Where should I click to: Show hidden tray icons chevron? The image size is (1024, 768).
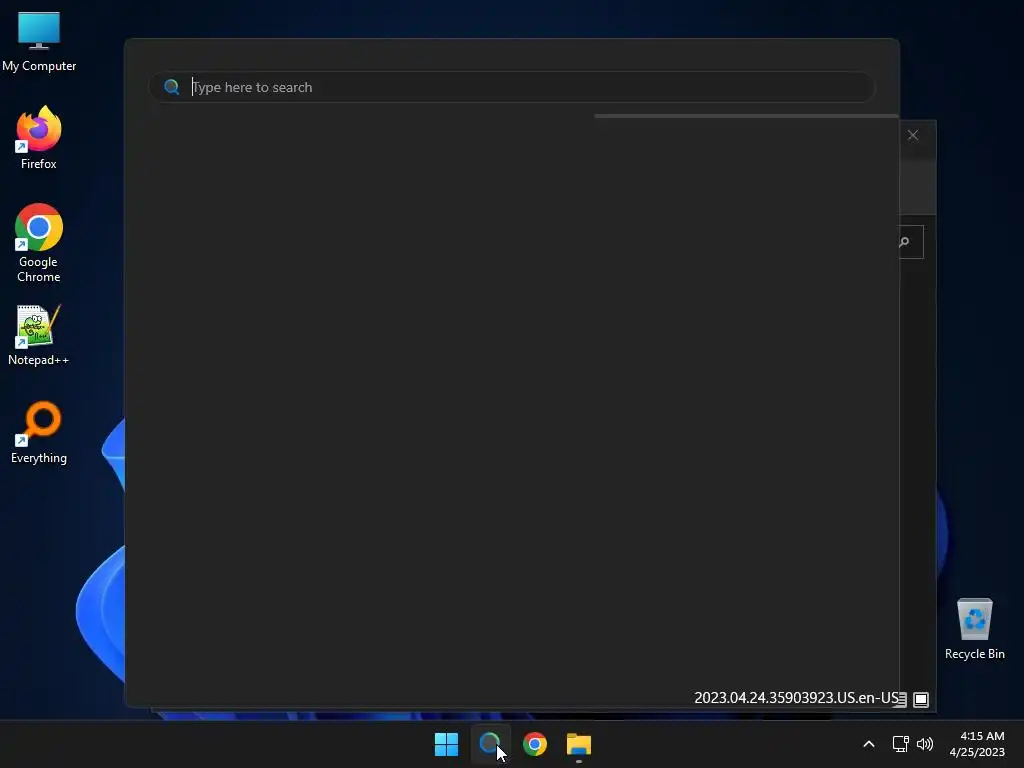click(869, 744)
